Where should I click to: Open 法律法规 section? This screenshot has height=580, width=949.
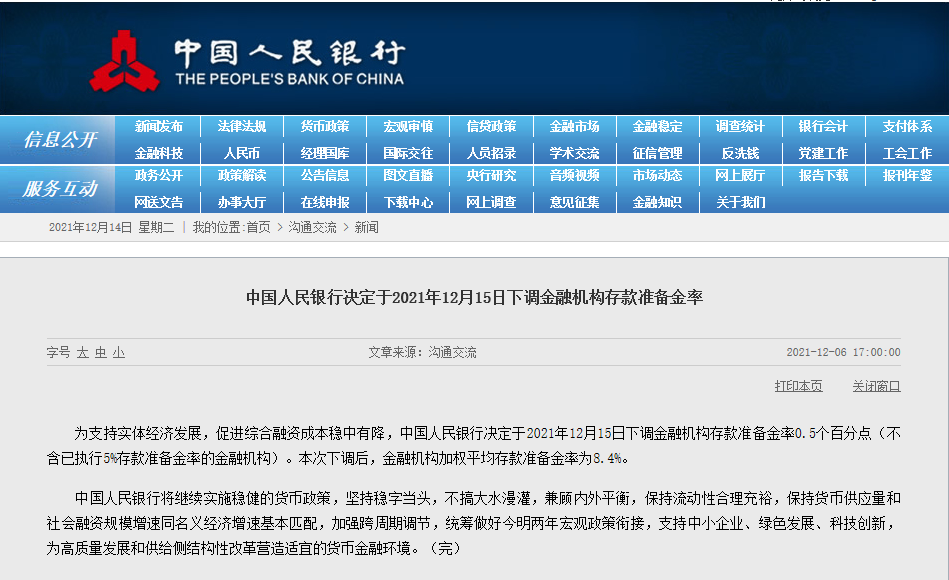[x=241, y=127]
